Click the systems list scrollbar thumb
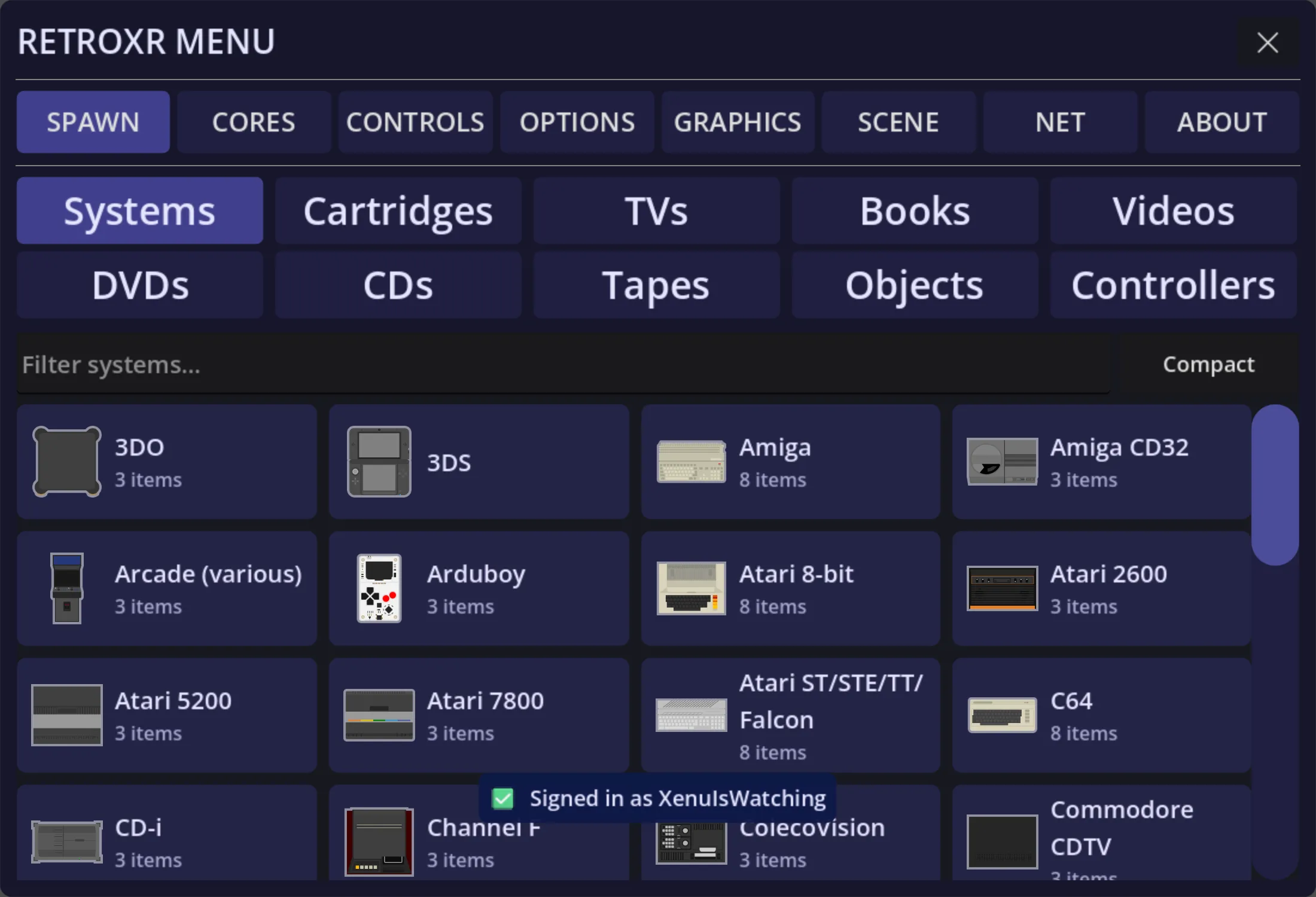Image resolution: width=1316 pixels, height=897 pixels. point(1275,485)
